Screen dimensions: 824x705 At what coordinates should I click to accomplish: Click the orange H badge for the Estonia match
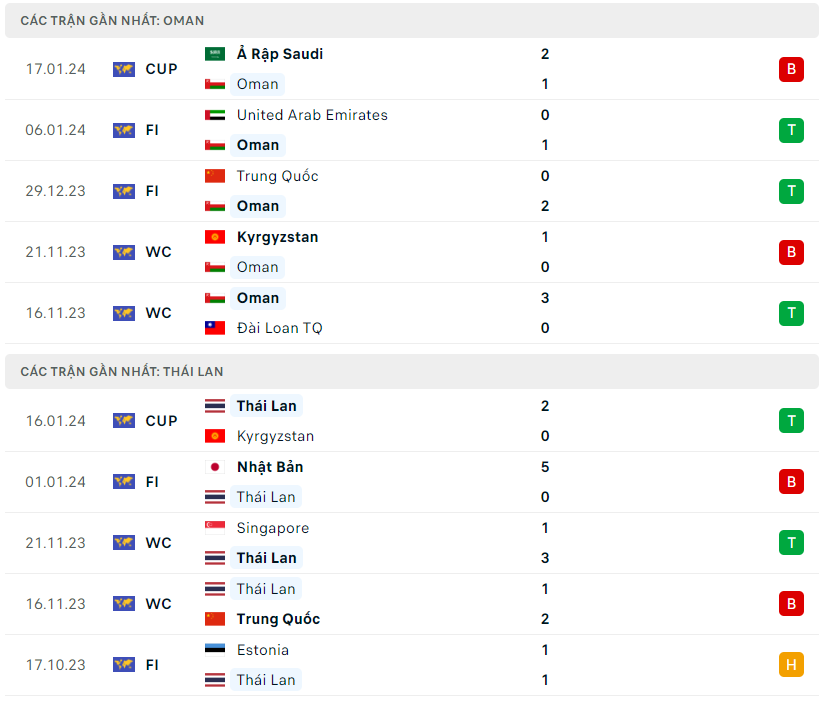pos(791,665)
